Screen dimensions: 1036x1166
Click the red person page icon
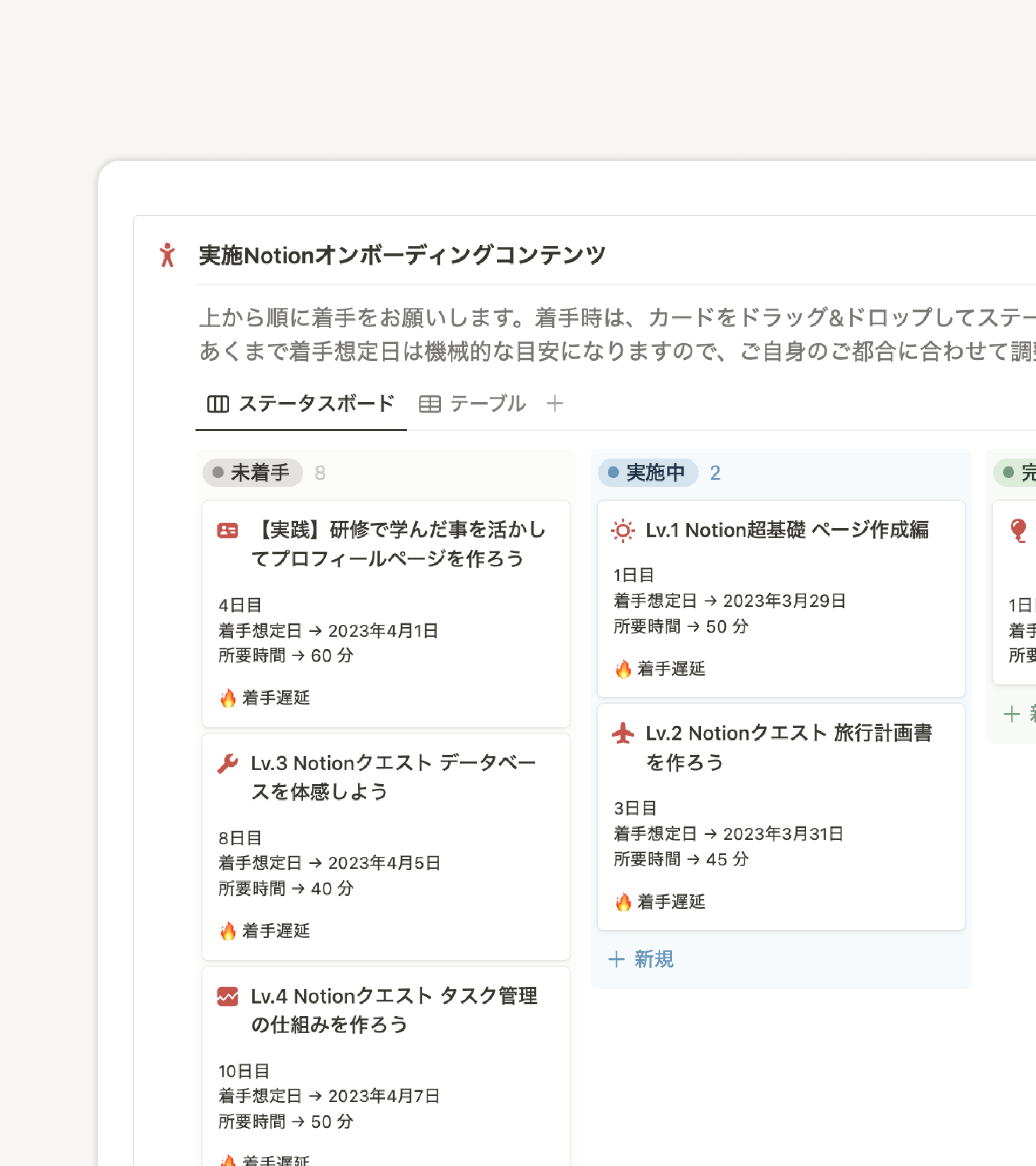pyautogui.click(x=167, y=255)
